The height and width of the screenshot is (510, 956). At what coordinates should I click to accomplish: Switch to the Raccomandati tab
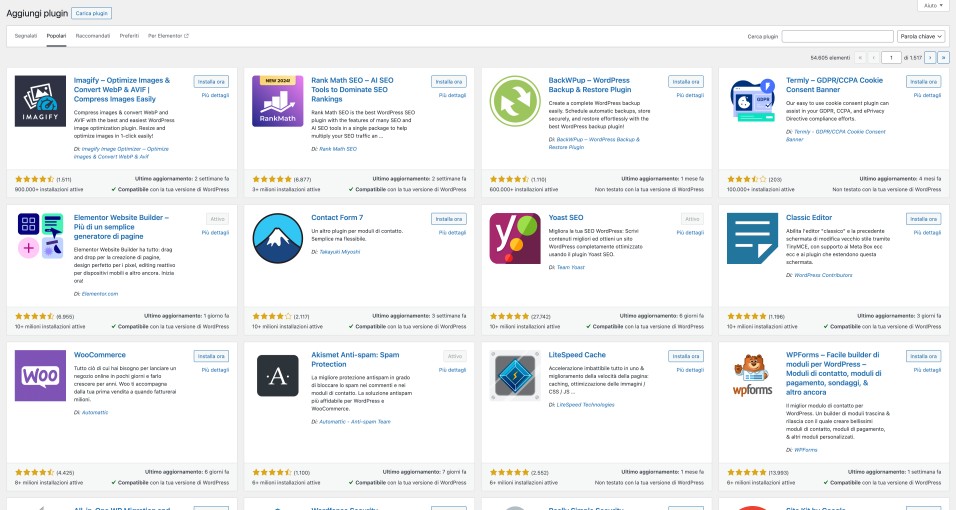[x=93, y=36]
